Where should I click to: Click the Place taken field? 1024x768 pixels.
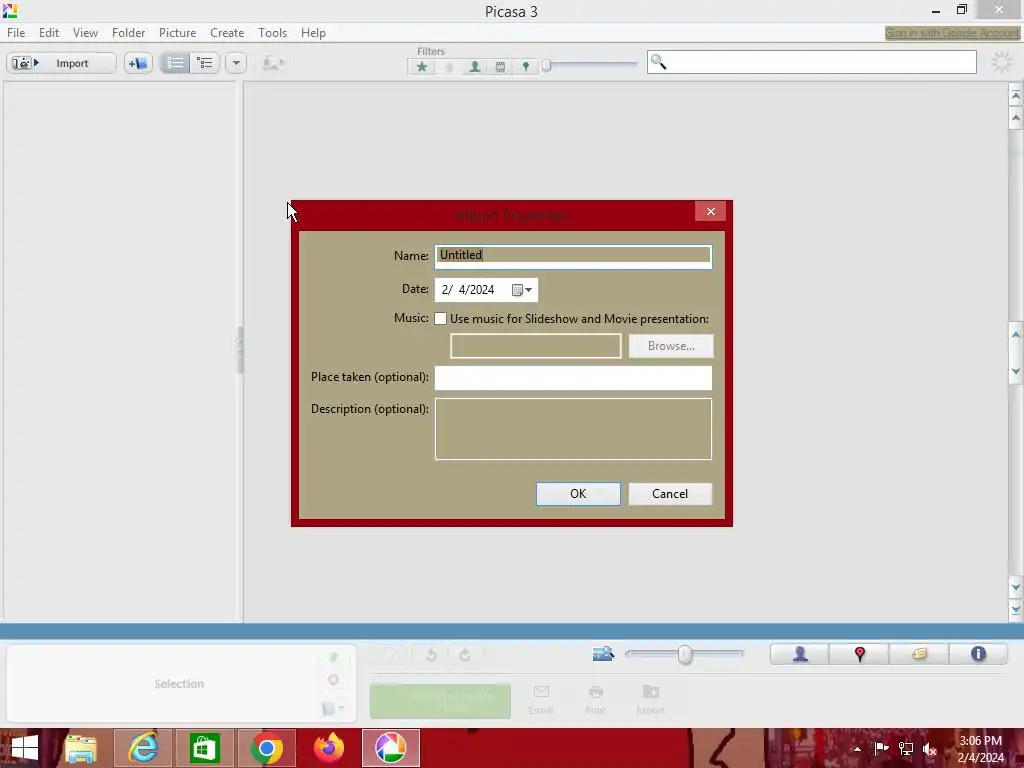point(573,377)
